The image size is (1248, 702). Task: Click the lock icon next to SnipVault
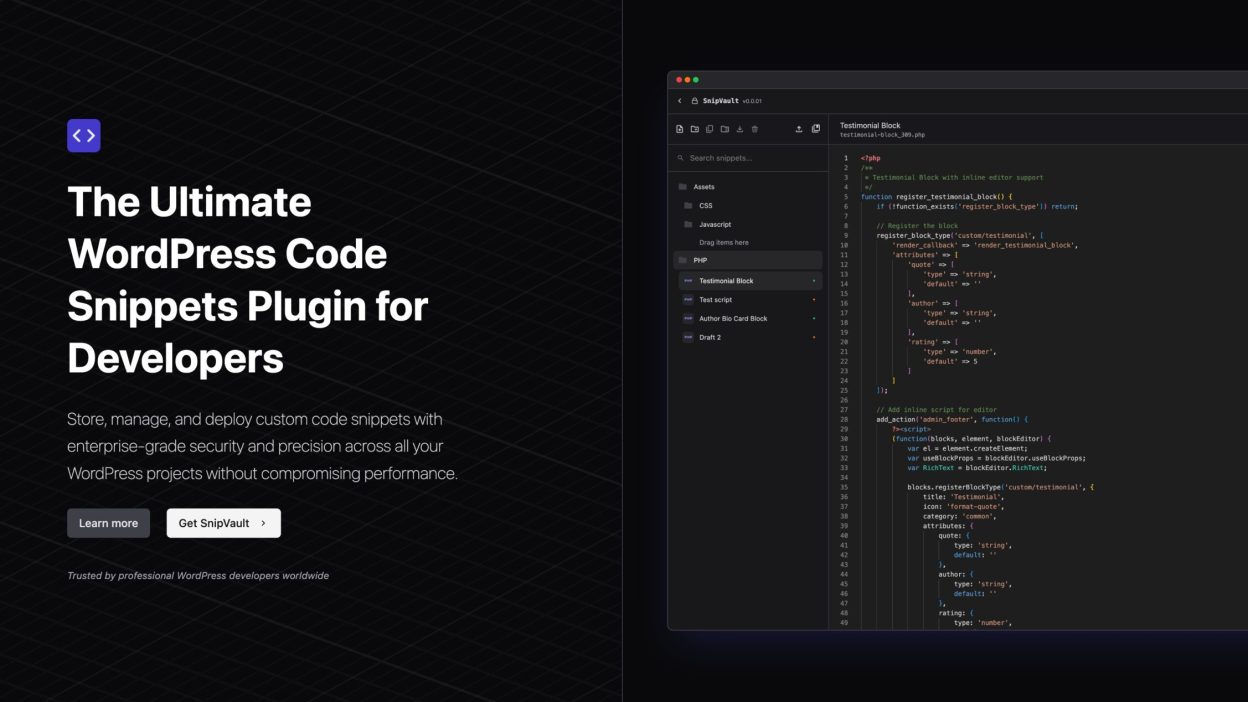[695, 101]
